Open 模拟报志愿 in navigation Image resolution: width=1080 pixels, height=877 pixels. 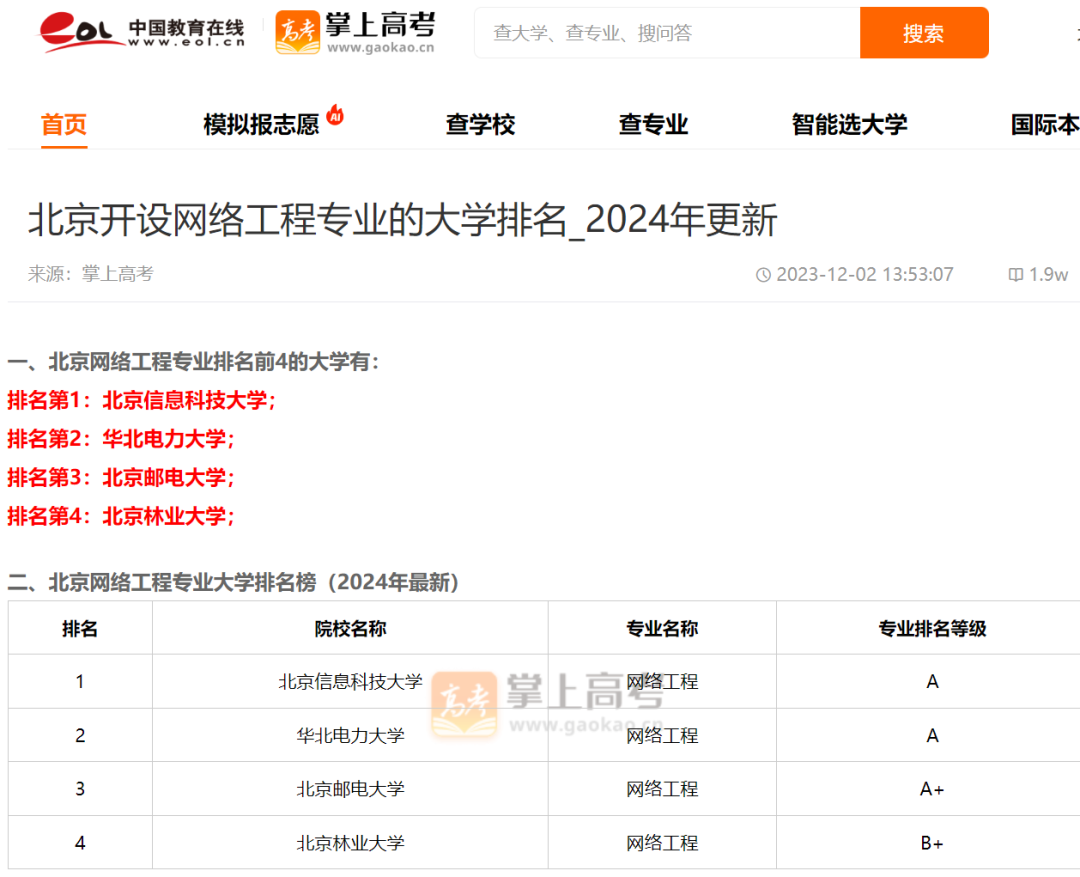point(261,125)
